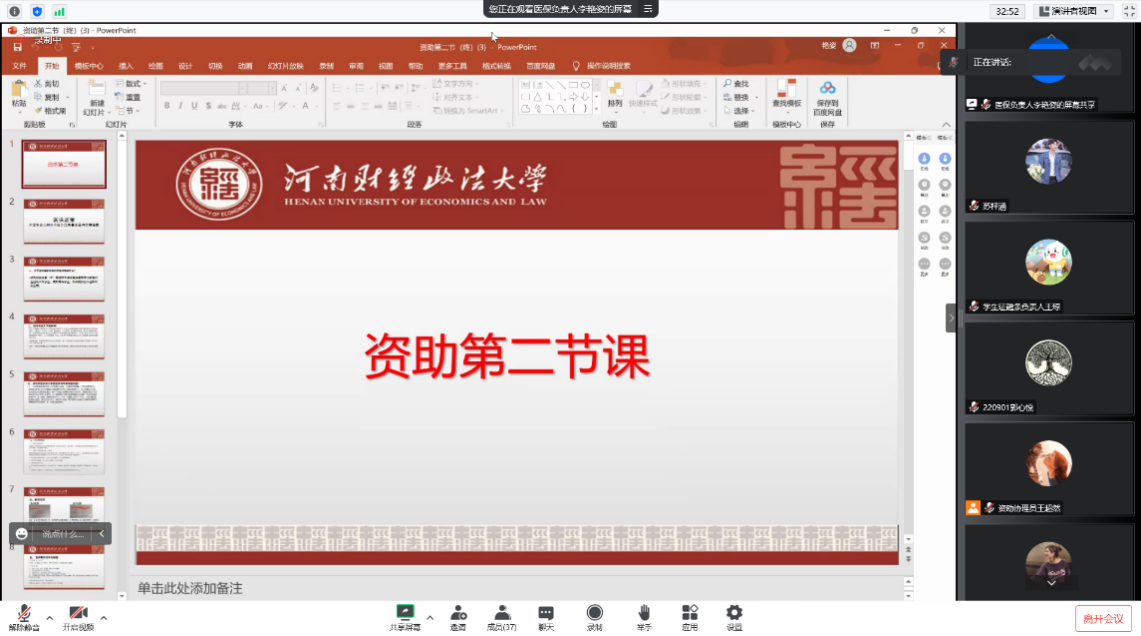Toggle Bold formatting

[x=167, y=106]
